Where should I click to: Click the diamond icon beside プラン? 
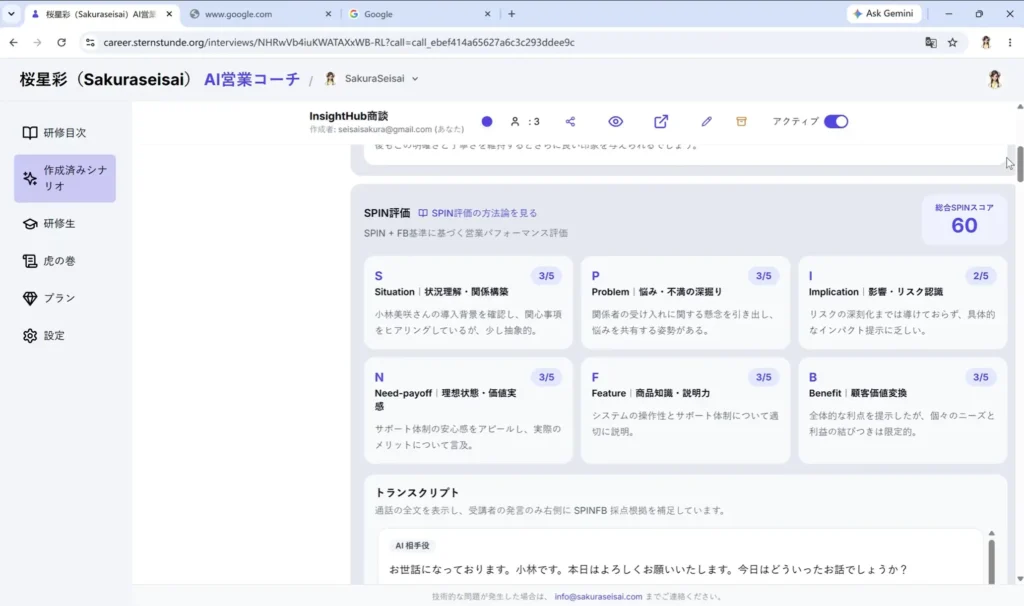click(29, 298)
